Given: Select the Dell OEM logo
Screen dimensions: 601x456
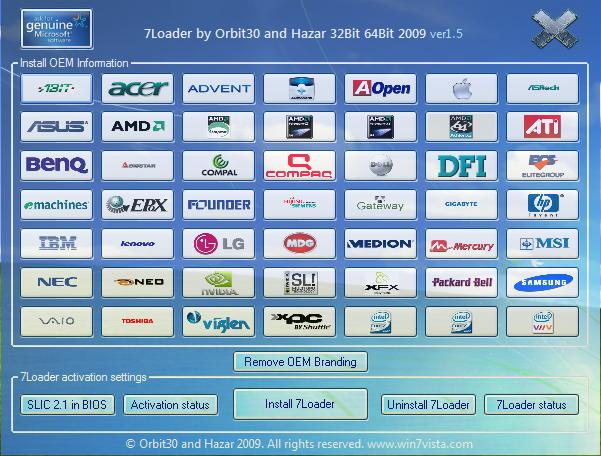Looking at the screenshot, I should tap(381, 166).
